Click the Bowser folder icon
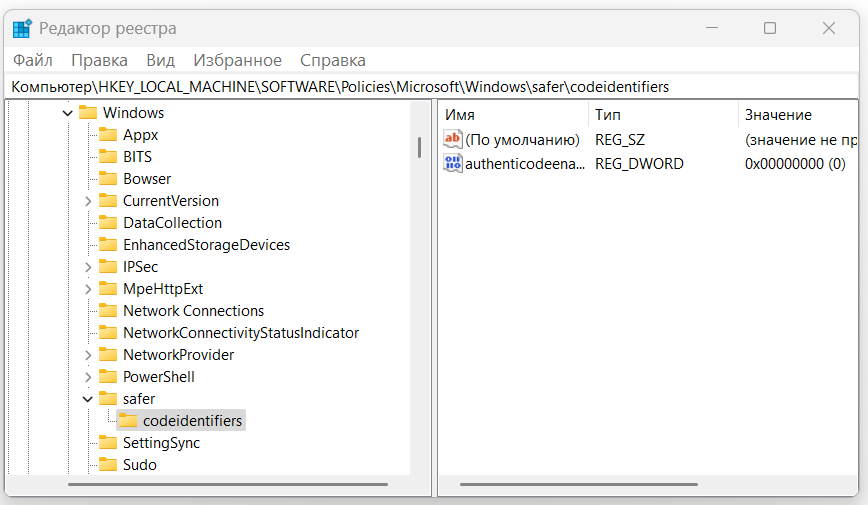 coord(108,178)
